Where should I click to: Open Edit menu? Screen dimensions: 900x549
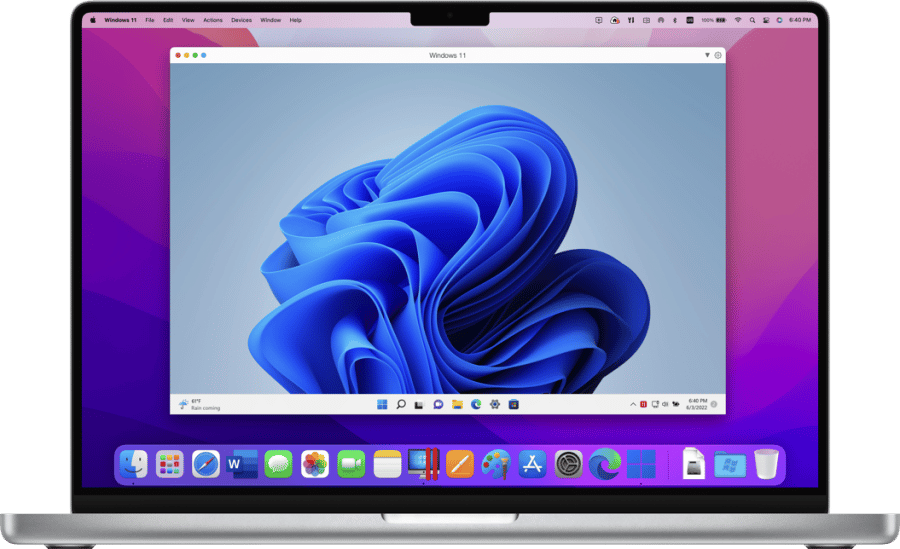tap(168, 20)
